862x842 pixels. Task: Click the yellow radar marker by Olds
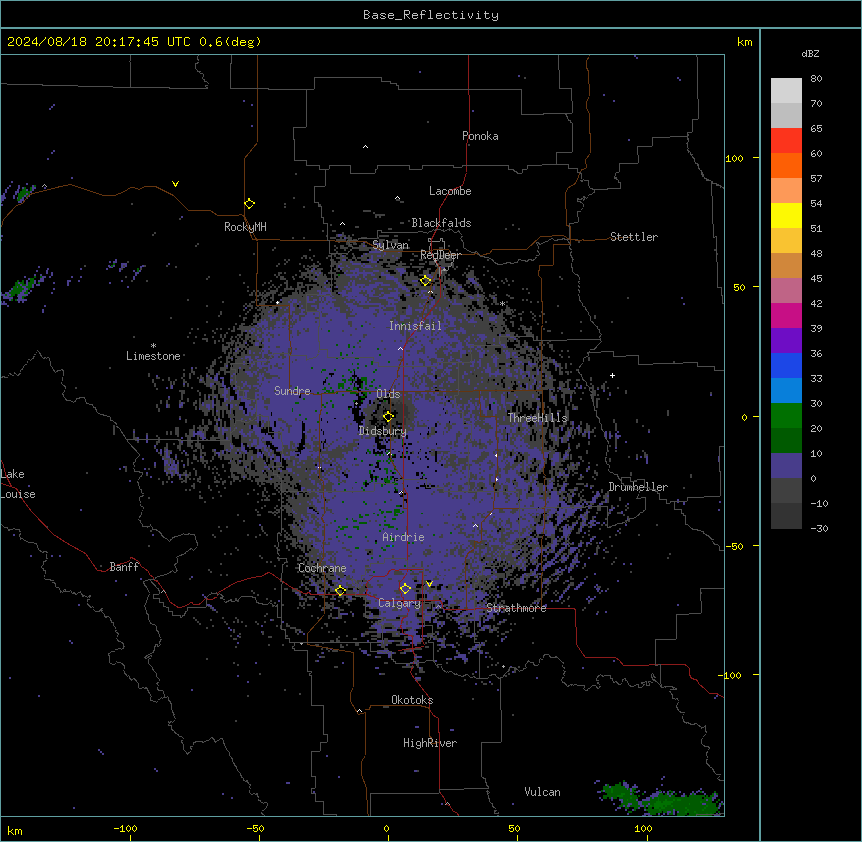click(x=388, y=417)
